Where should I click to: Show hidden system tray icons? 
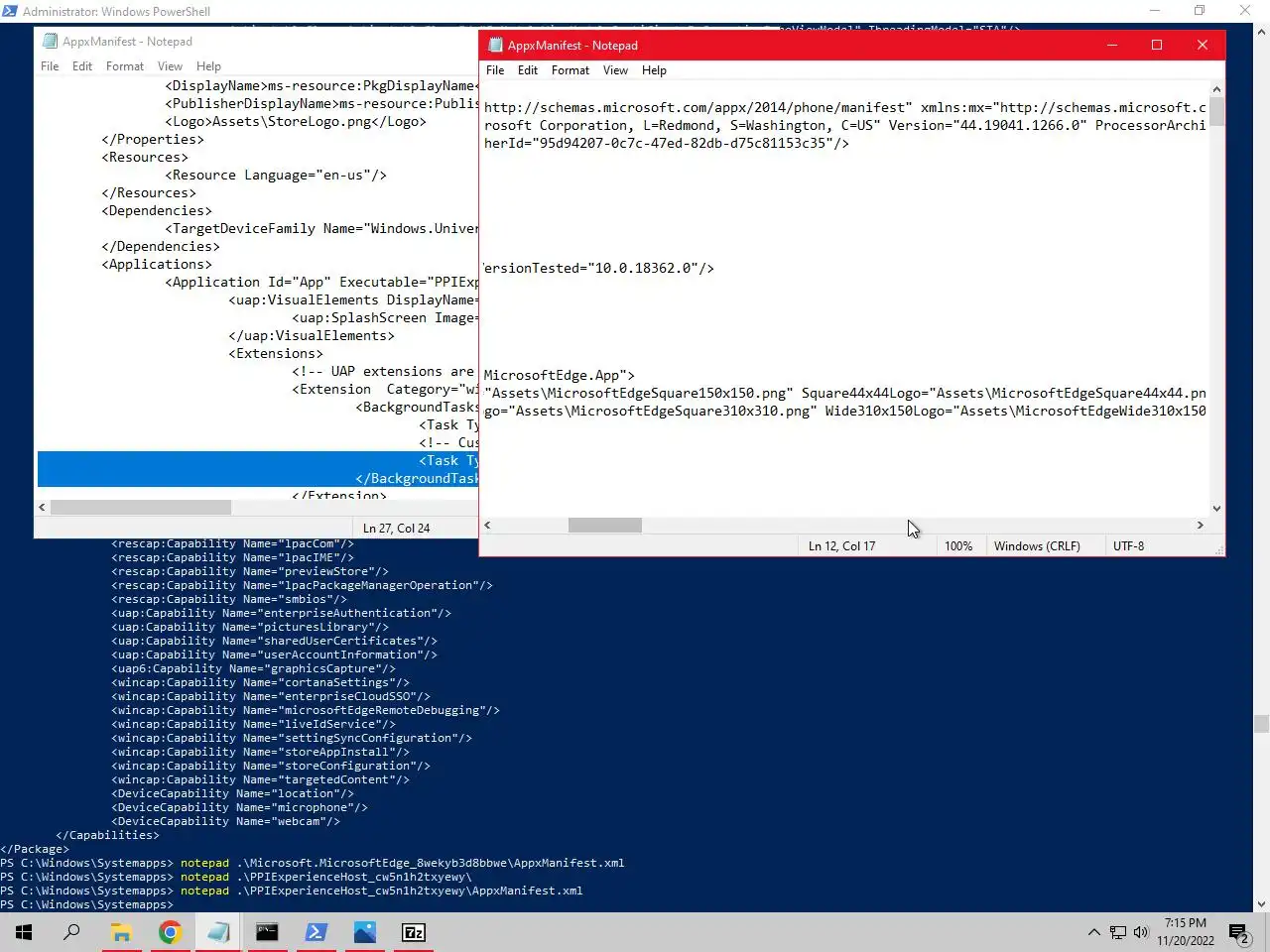[1093, 932]
